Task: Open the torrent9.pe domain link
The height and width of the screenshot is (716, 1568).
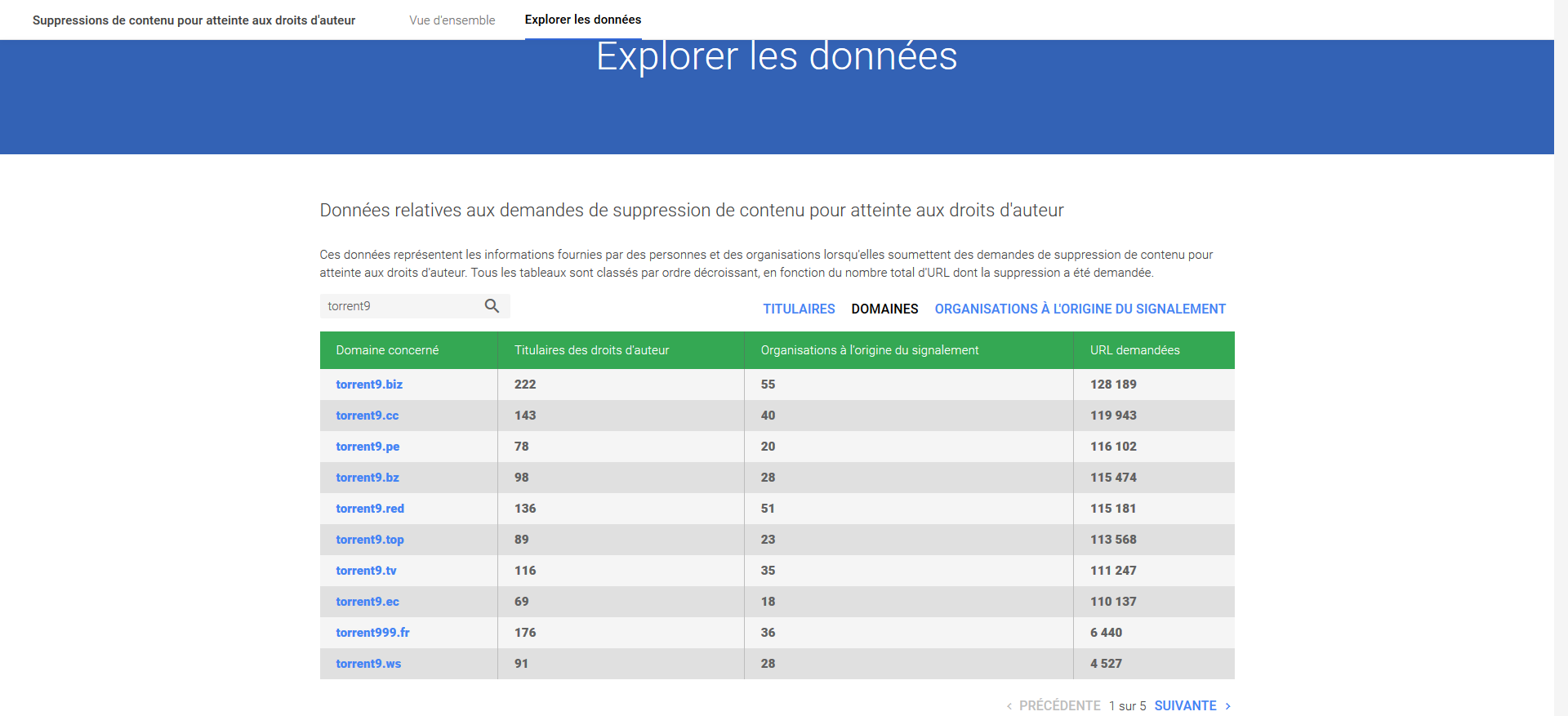Action: 367,447
